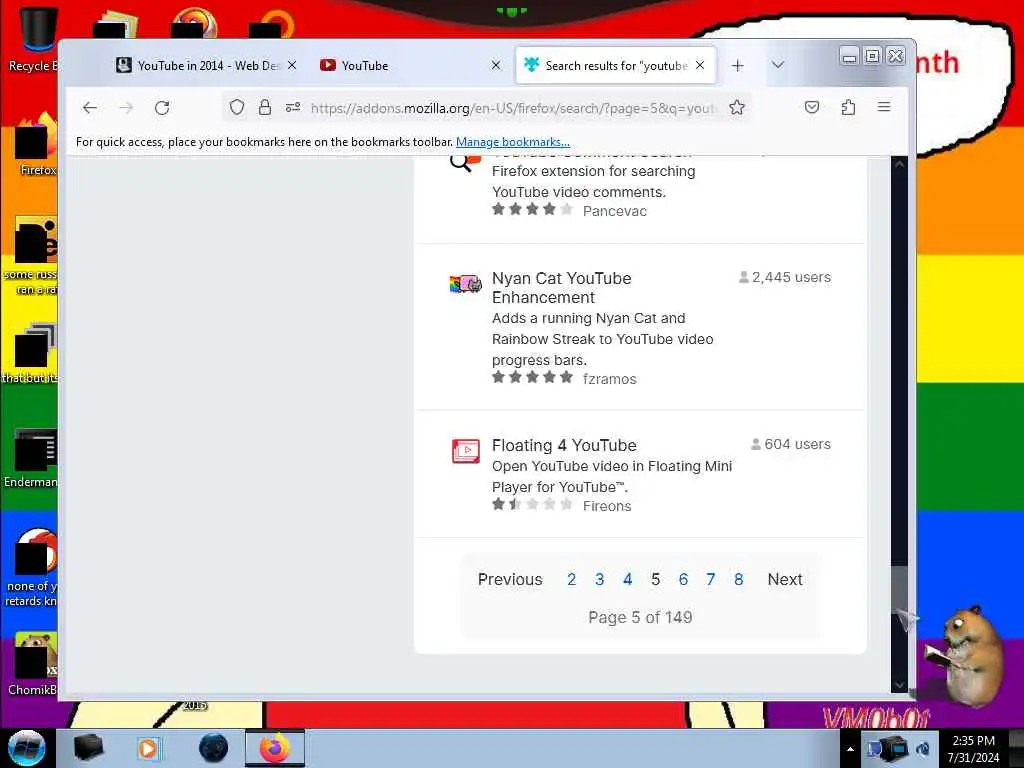Select the Search results for youtube tab

[x=616, y=65]
